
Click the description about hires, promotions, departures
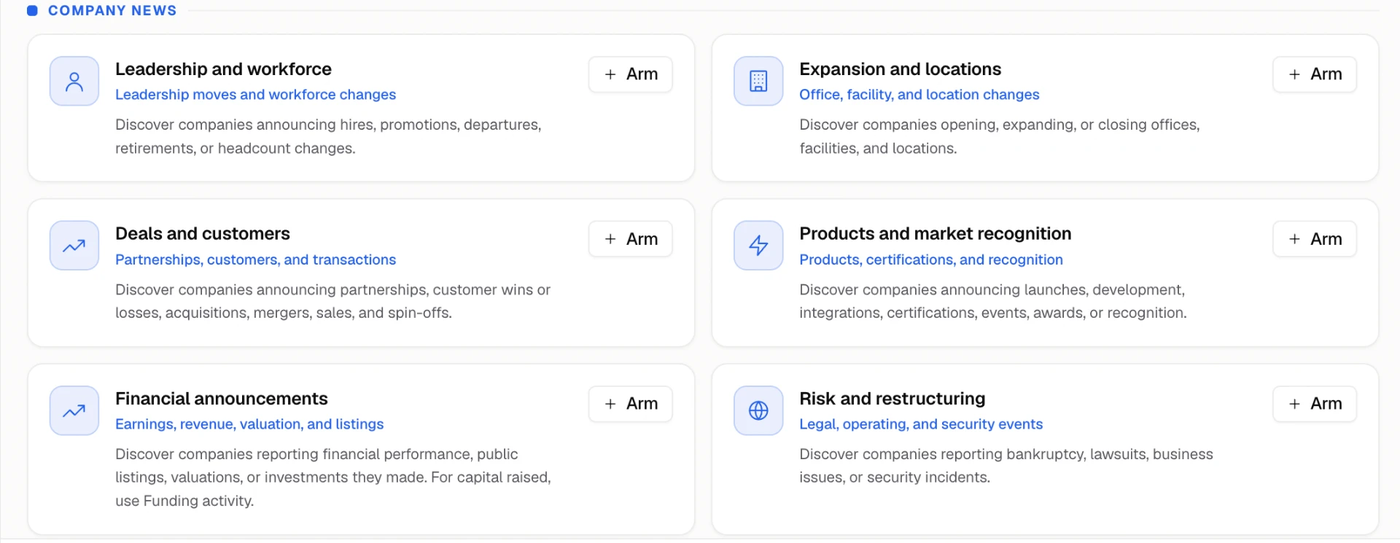328,137
